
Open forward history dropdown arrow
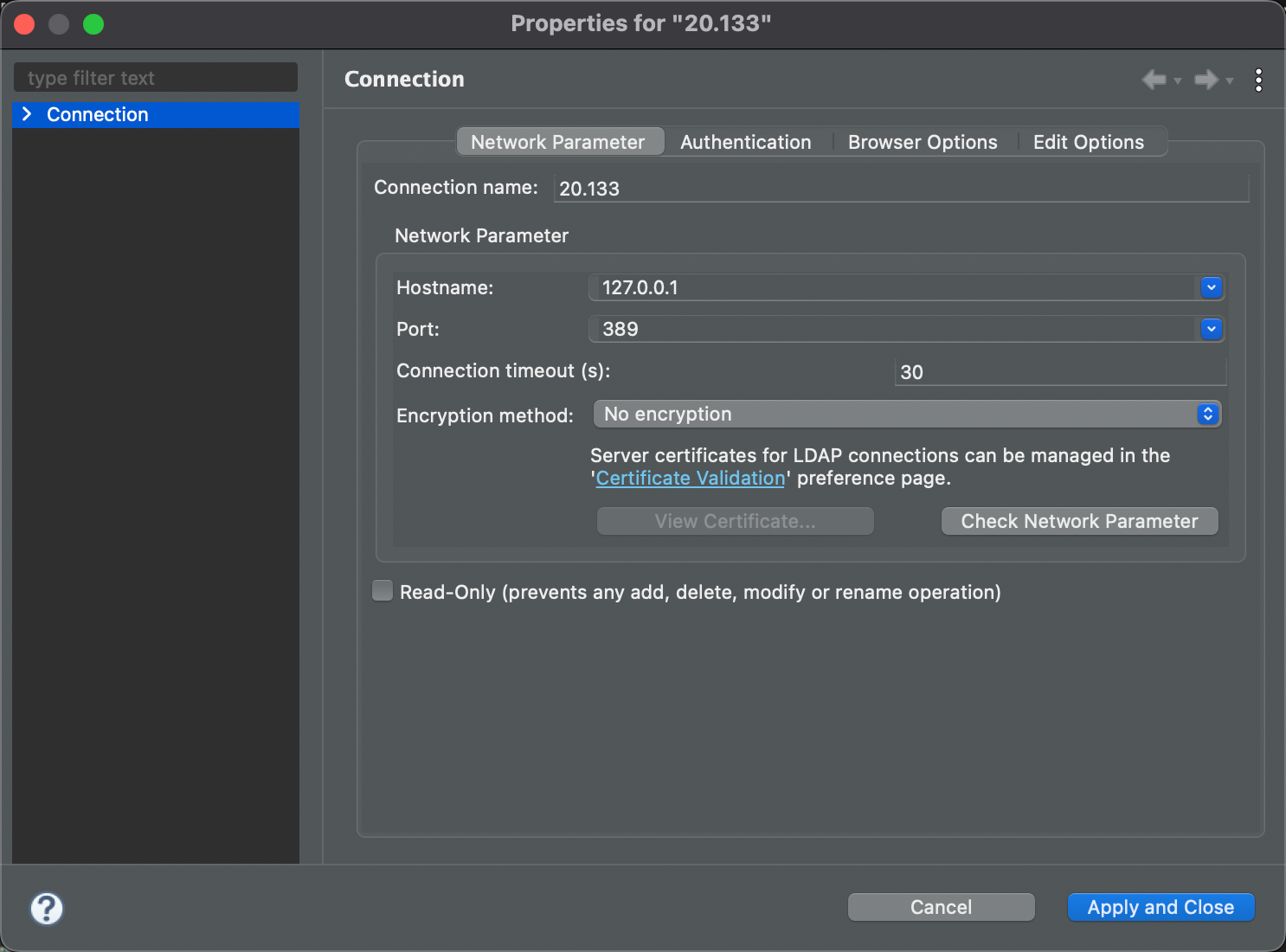pyautogui.click(x=1230, y=81)
